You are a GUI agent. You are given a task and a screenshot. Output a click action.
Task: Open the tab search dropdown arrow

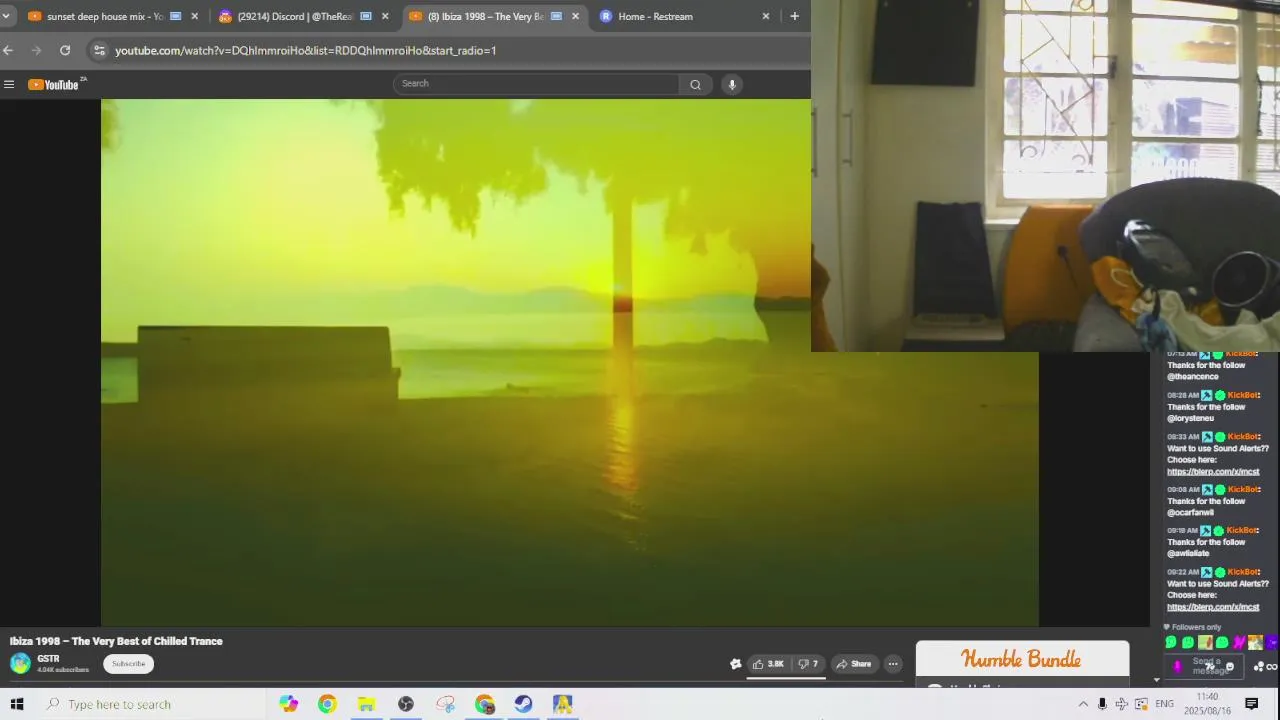click(6, 16)
